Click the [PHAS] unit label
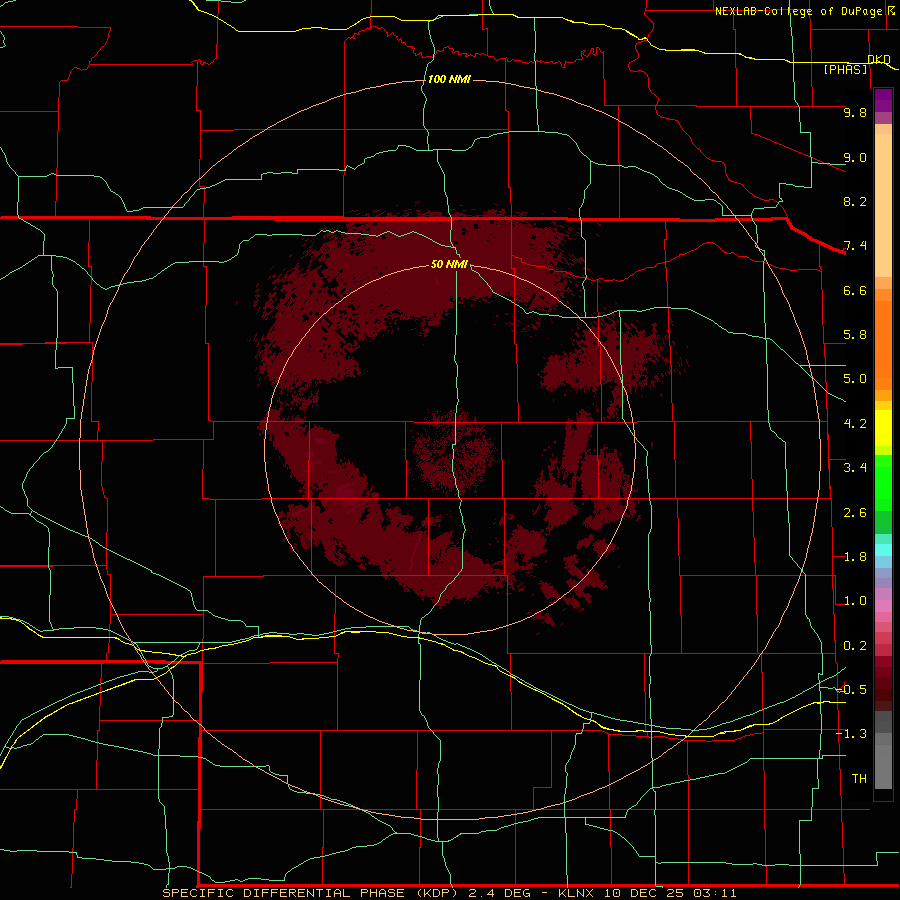 click(x=845, y=70)
